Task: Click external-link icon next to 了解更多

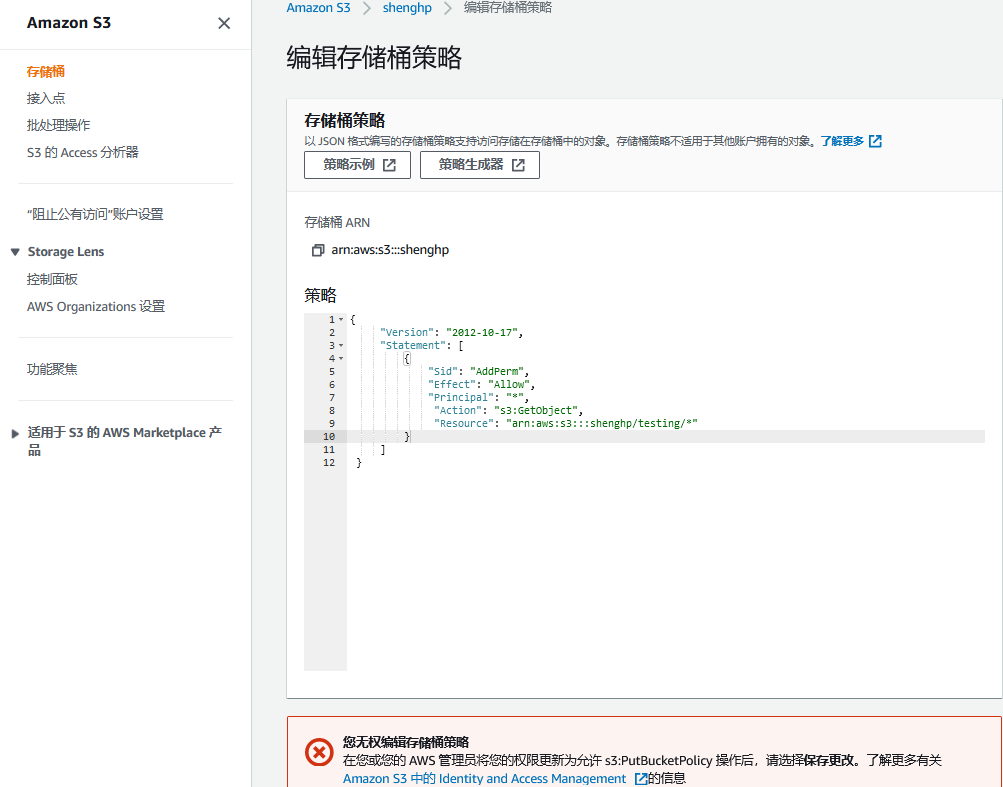Action: [x=876, y=140]
